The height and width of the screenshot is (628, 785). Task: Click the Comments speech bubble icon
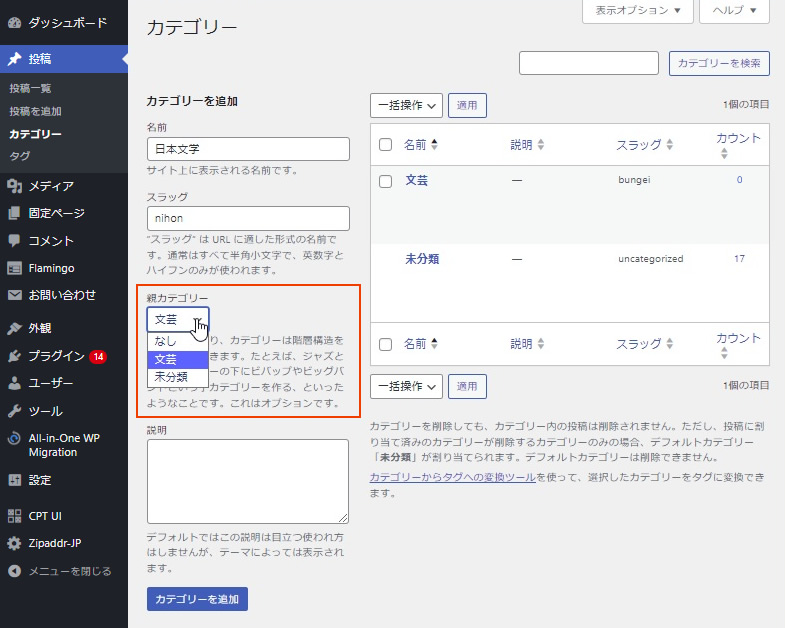click(14, 240)
